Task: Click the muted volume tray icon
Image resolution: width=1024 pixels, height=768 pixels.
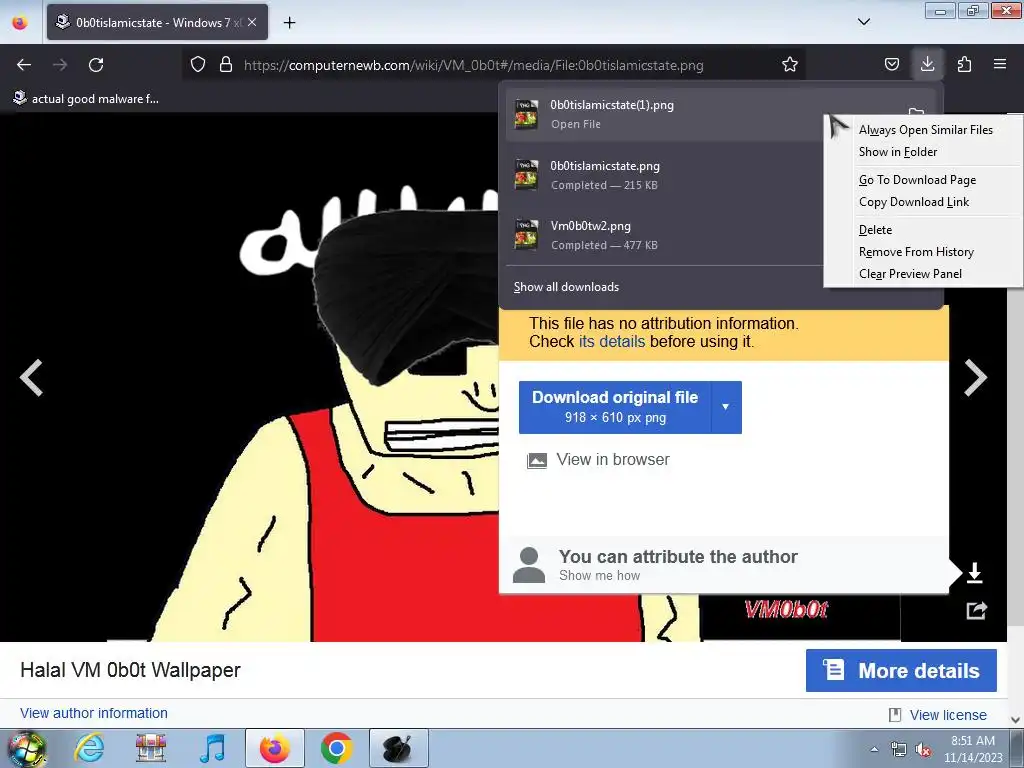Action: pos(923,749)
